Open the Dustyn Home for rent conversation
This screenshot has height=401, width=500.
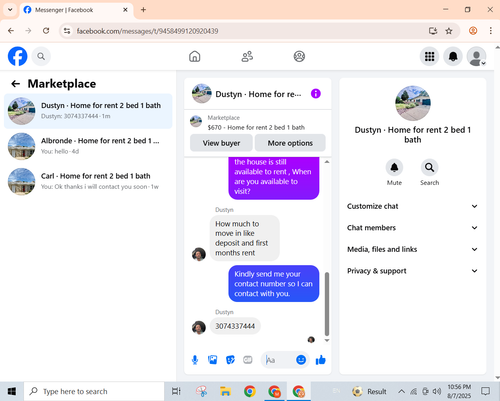88,111
